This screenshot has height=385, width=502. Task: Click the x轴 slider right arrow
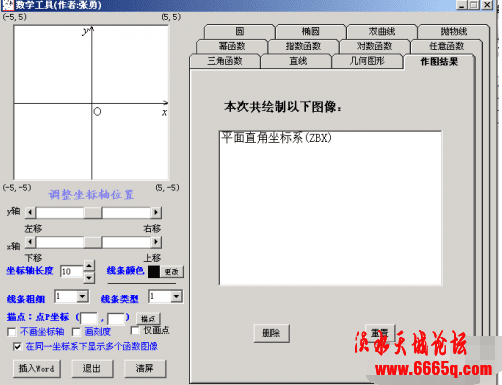tap(156, 241)
